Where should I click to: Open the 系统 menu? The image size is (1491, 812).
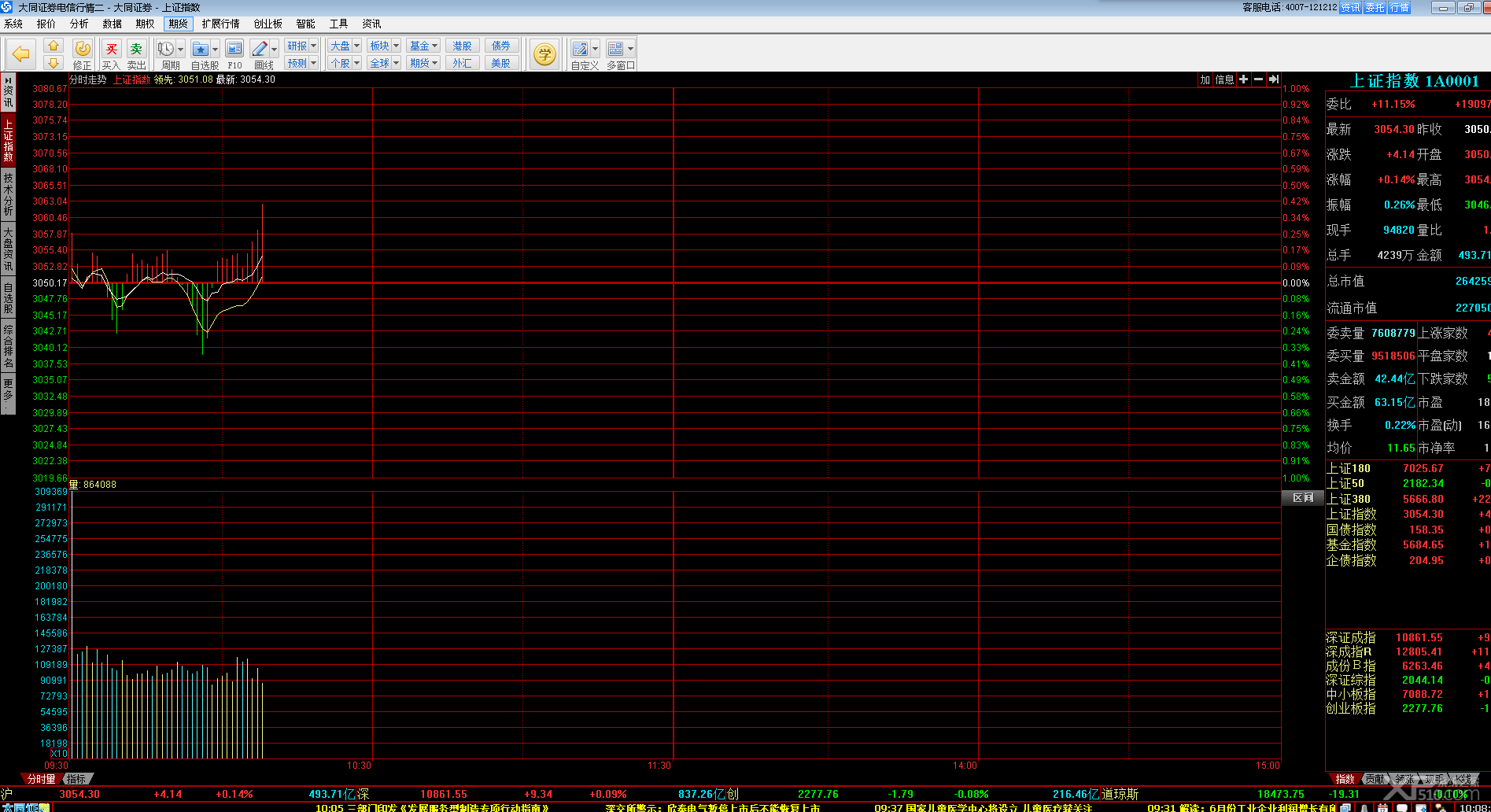pyautogui.click(x=13, y=24)
